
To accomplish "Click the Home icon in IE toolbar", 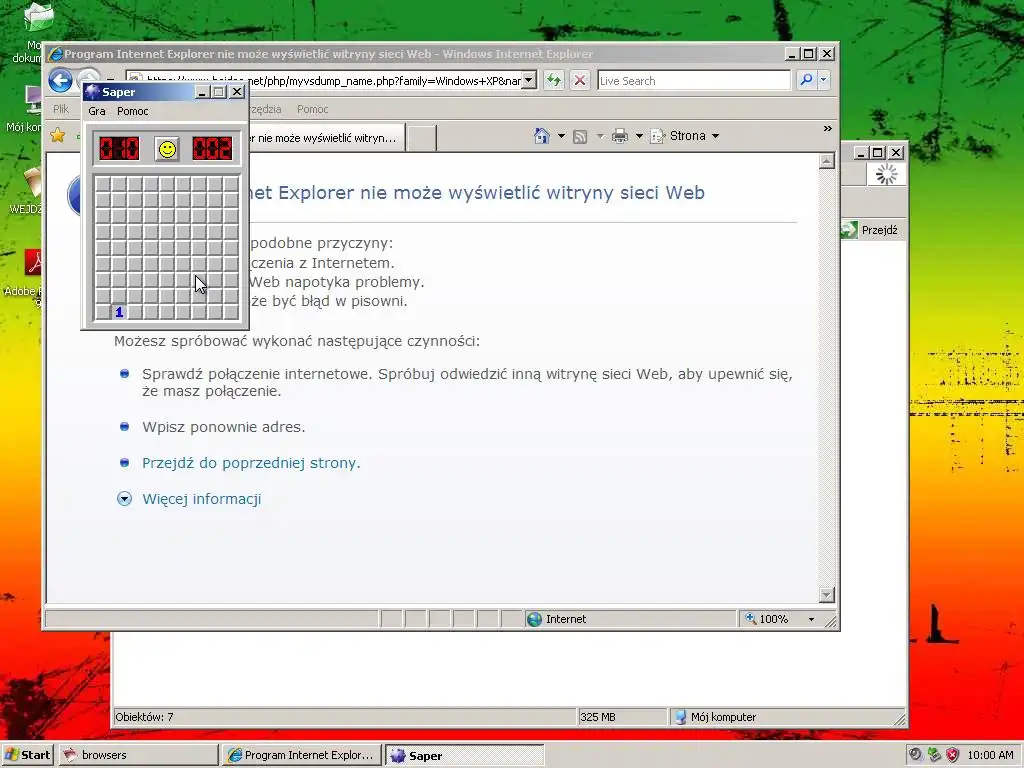I will point(541,136).
